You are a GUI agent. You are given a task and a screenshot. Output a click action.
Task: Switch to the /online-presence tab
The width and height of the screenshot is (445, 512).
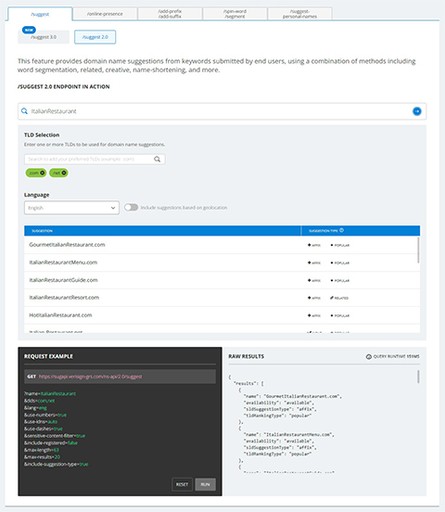tap(105, 14)
